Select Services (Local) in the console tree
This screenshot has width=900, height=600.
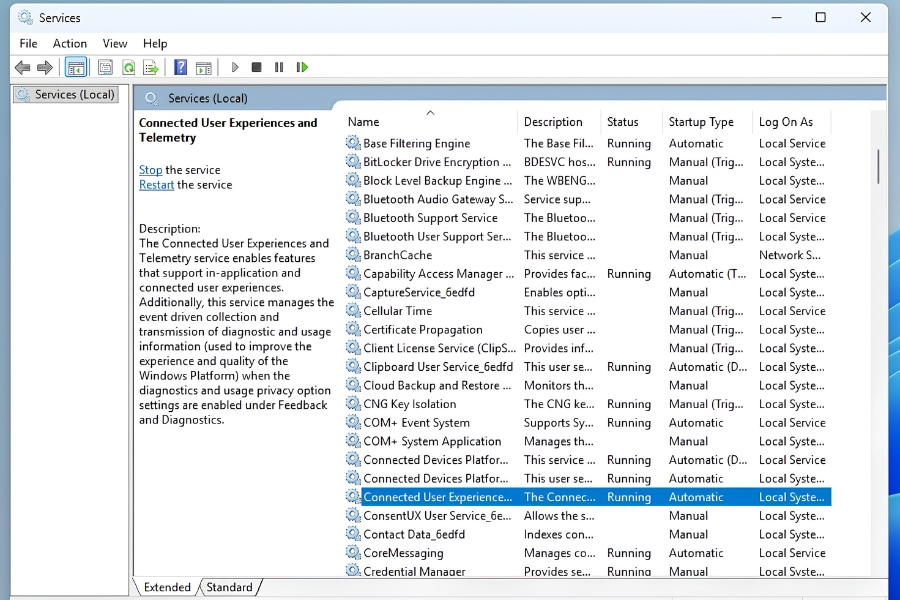(x=66, y=95)
